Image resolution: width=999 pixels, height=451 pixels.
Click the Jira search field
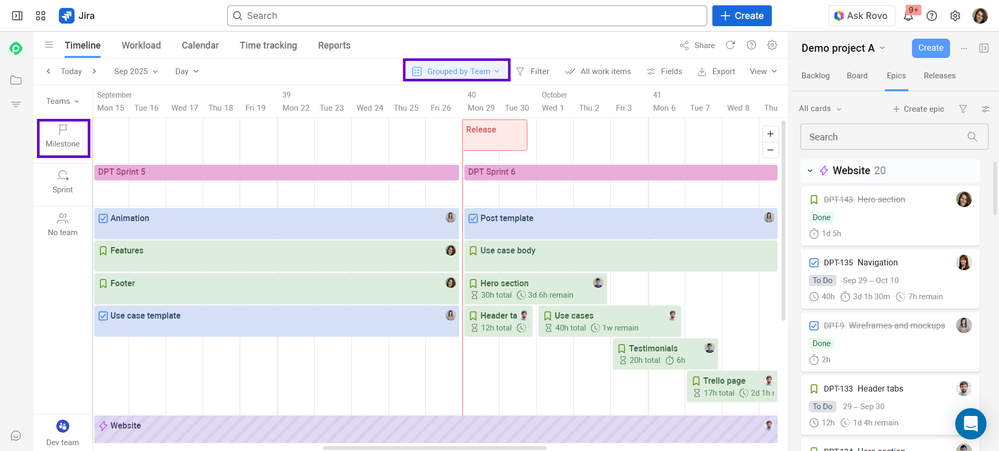tap(467, 16)
